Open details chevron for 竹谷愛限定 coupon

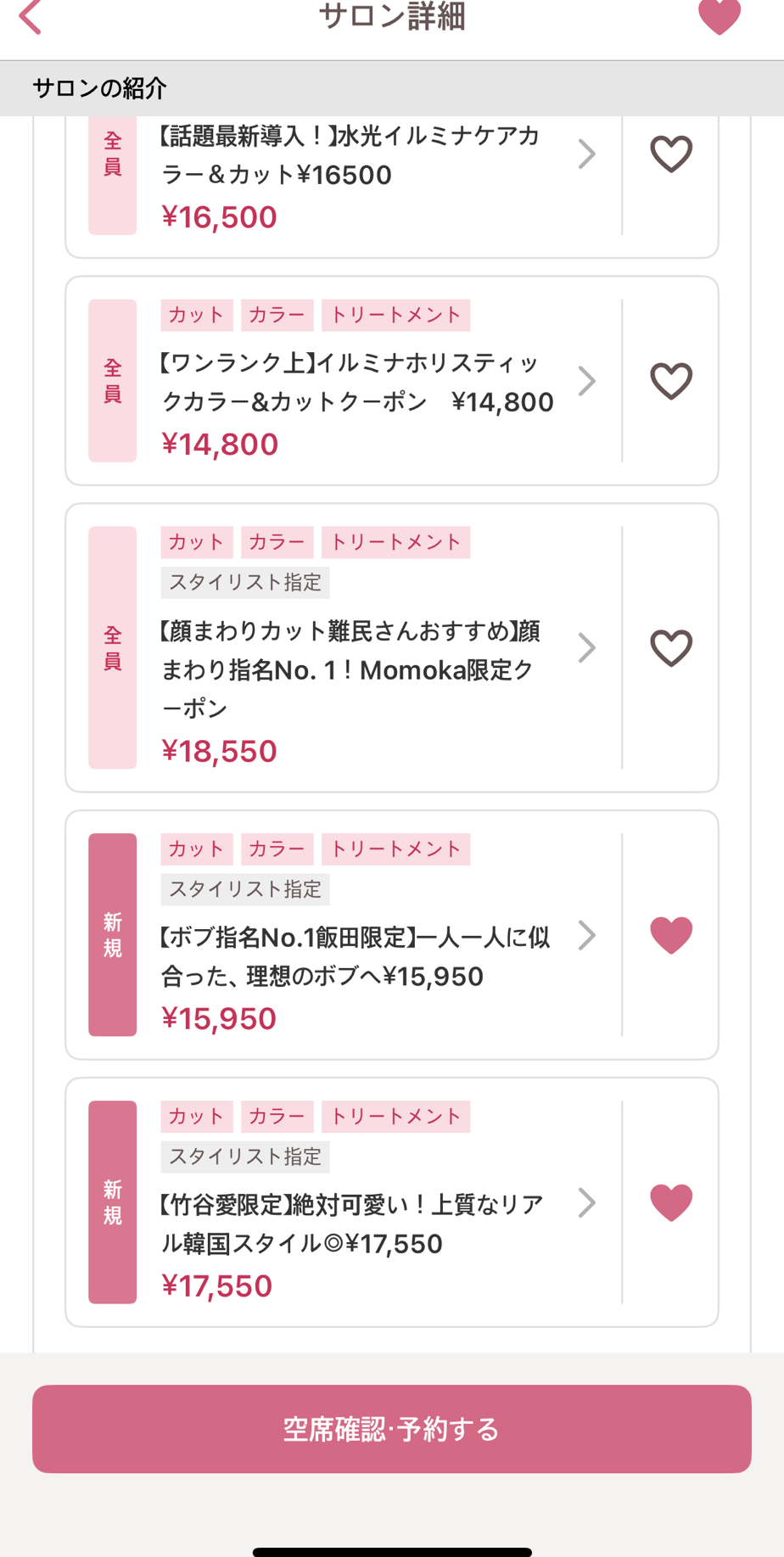click(x=586, y=1202)
